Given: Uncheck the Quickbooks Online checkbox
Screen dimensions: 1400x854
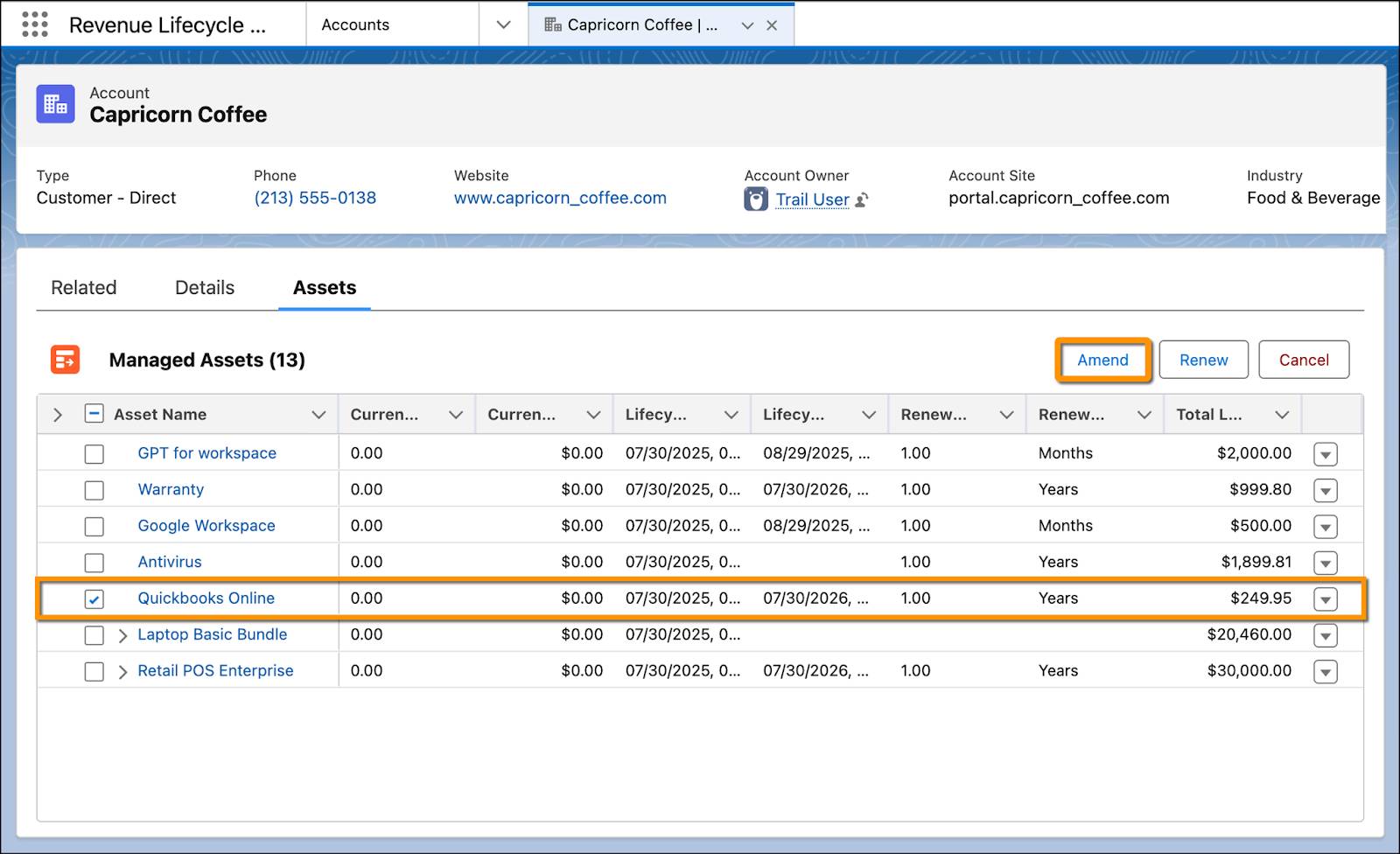Looking at the screenshot, I should coord(94,599).
